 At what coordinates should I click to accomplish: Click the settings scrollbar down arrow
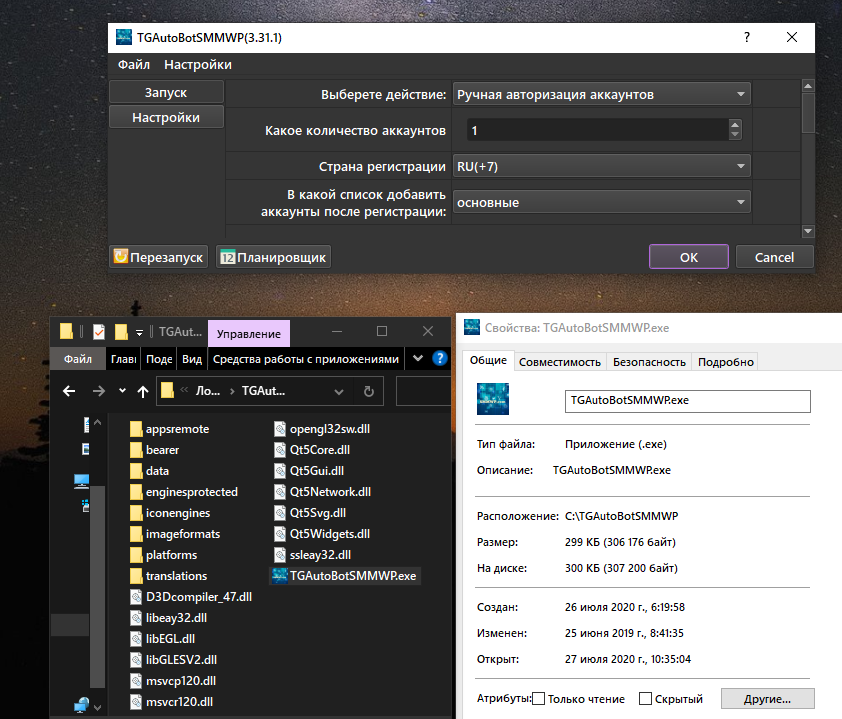click(808, 231)
